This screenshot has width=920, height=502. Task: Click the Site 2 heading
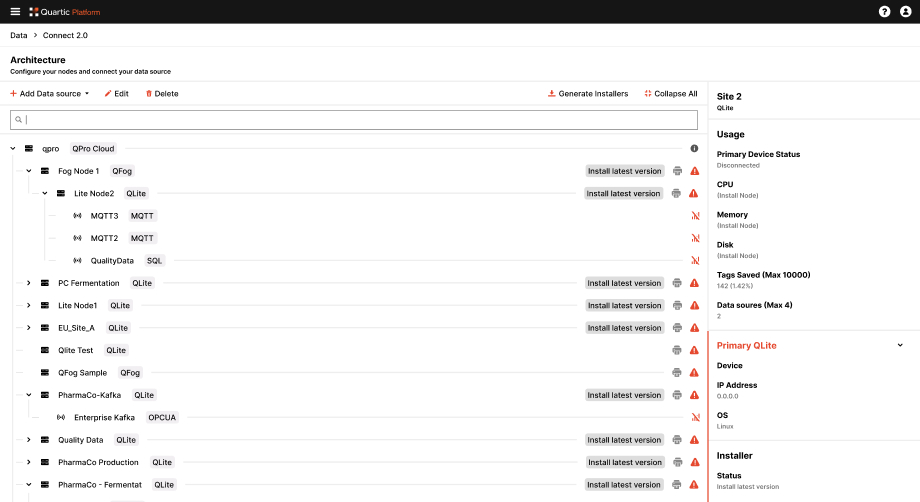729,96
